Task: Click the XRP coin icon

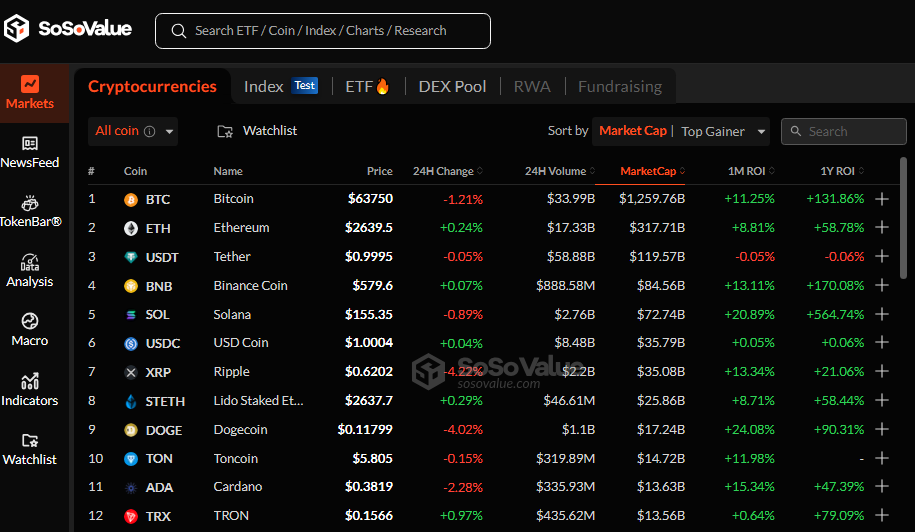Action: tap(131, 372)
